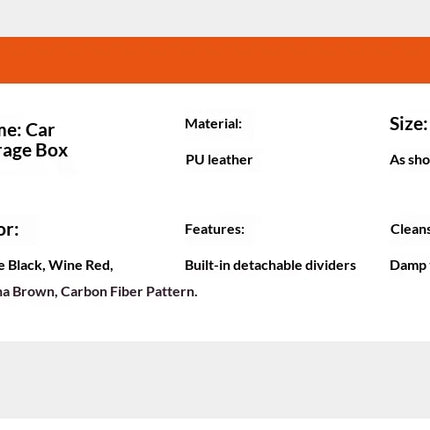
Task: Click the gray footer area below
Action: click(x=215, y=380)
